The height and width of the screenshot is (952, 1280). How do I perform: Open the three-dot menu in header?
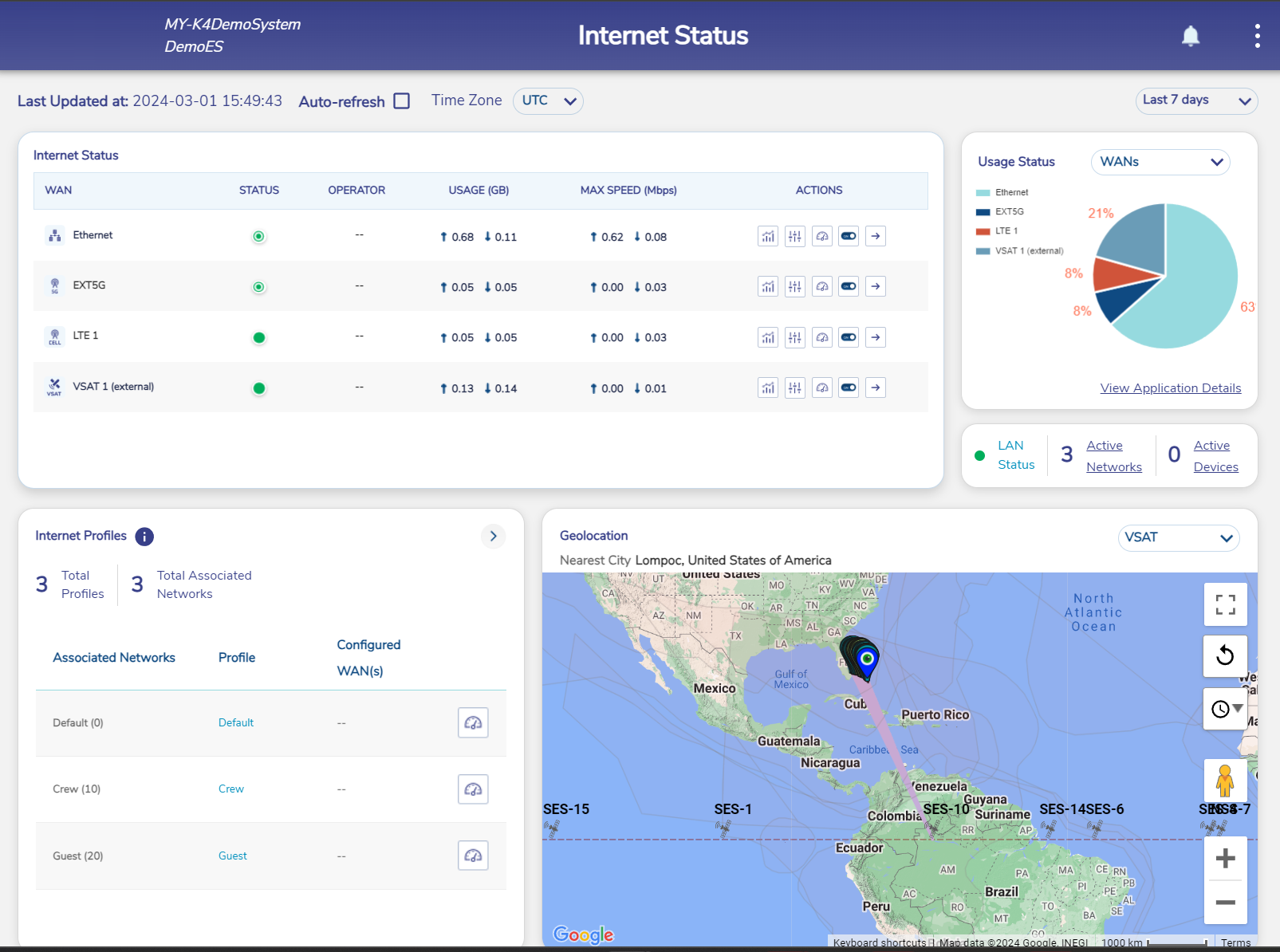(1257, 36)
